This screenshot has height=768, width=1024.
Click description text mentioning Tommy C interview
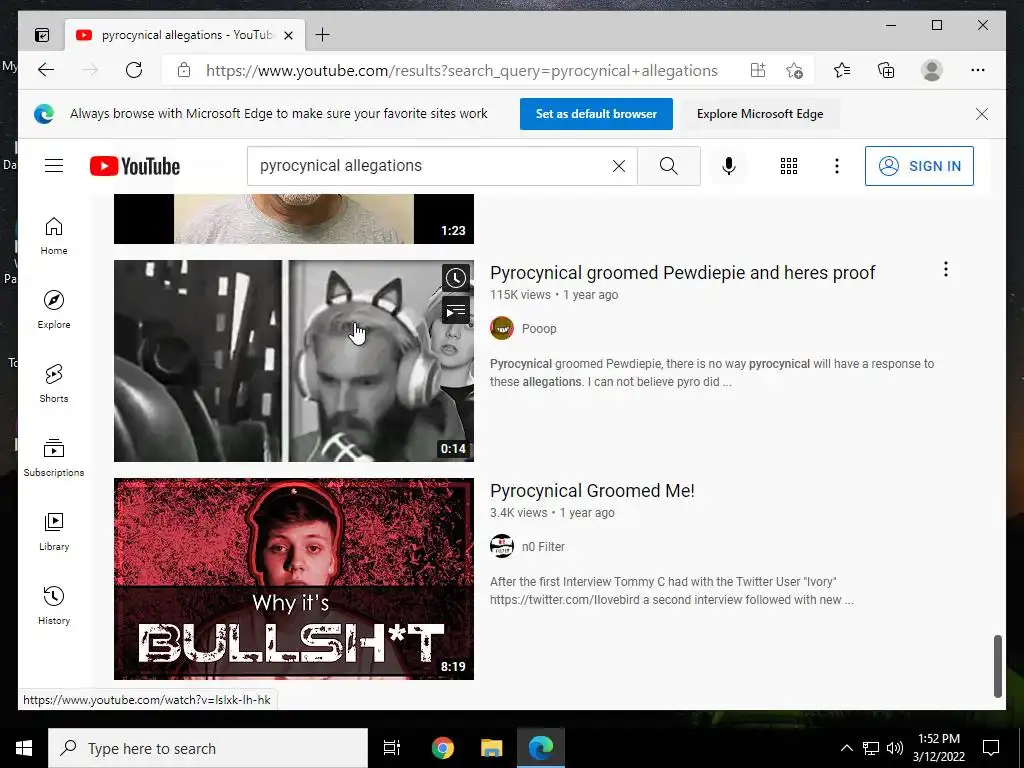671,590
